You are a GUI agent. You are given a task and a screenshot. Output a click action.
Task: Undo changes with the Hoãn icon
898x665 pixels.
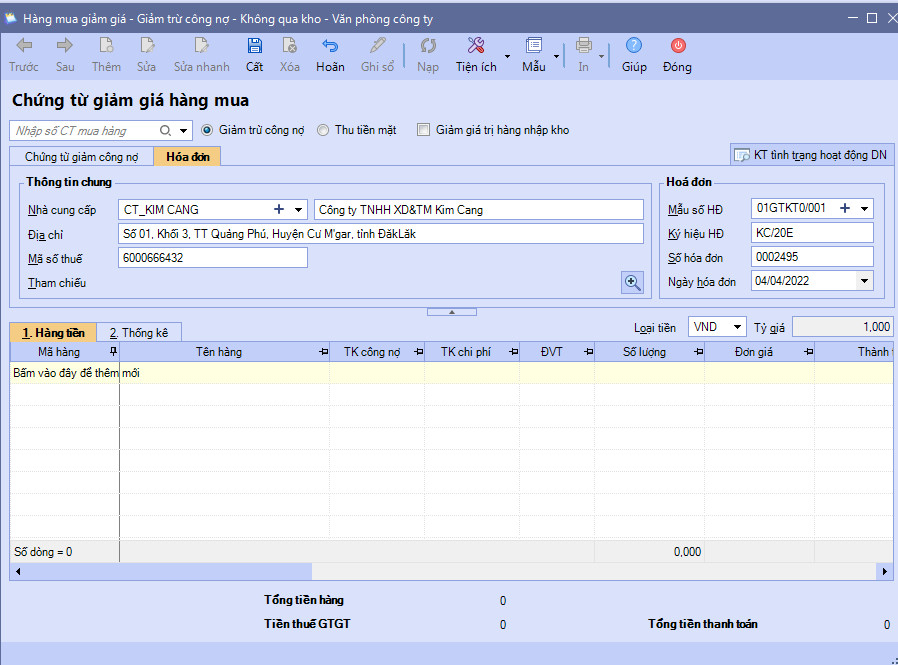coord(330,45)
